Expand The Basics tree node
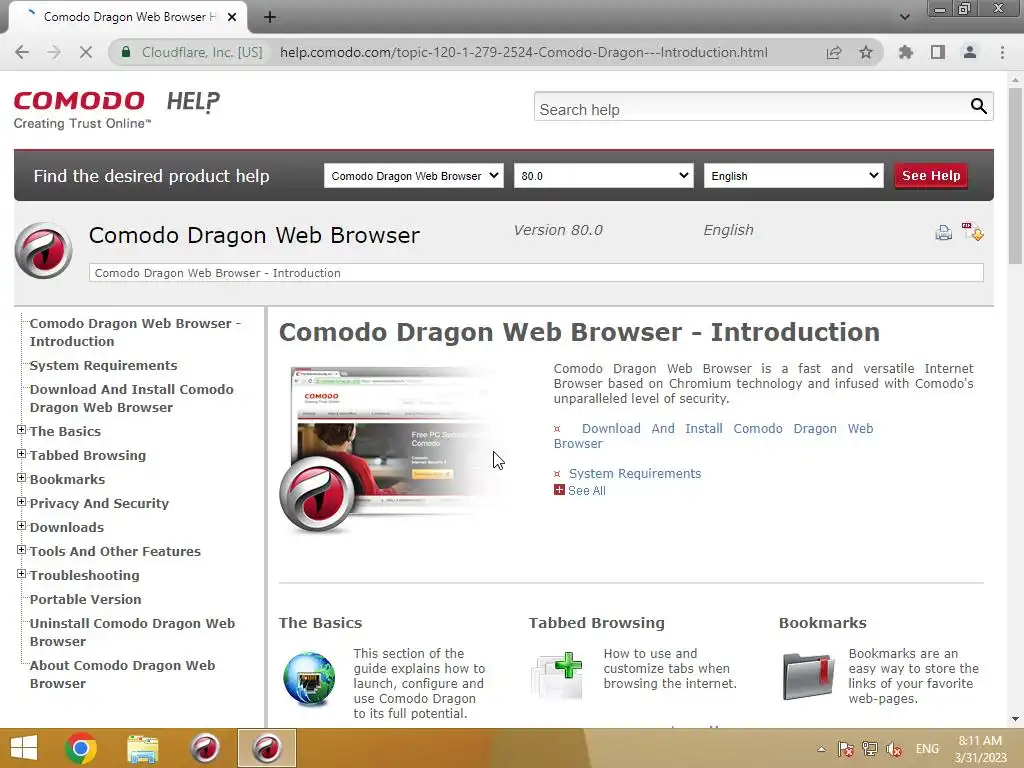Image resolution: width=1024 pixels, height=768 pixels. (22, 430)
